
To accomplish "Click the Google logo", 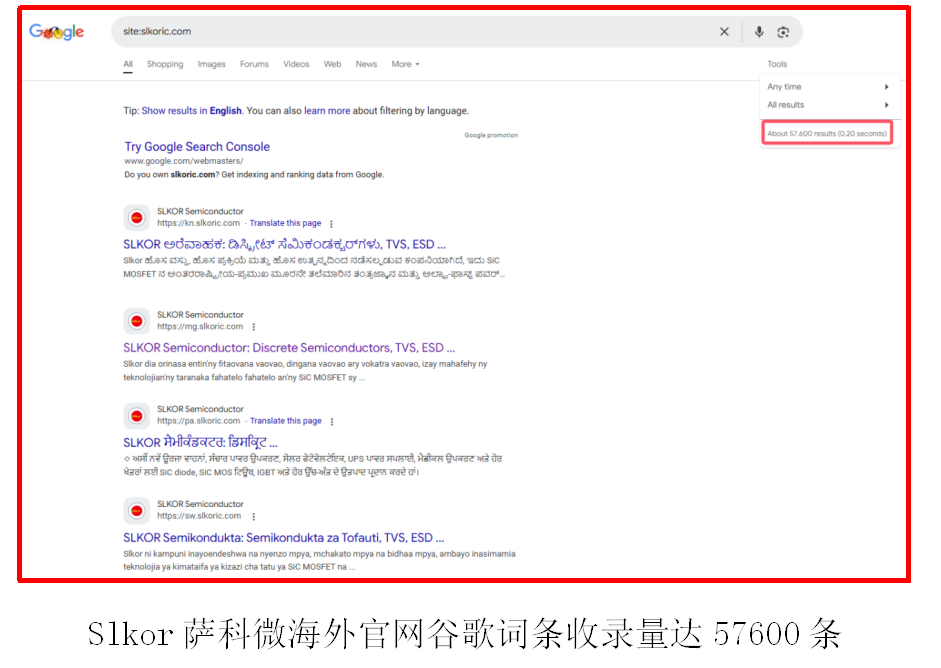I will pyautogui.click(x=56, y=32).
